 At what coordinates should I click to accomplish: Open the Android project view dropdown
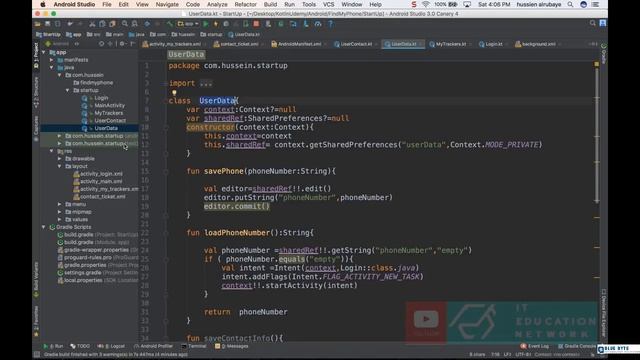(61, 44)
